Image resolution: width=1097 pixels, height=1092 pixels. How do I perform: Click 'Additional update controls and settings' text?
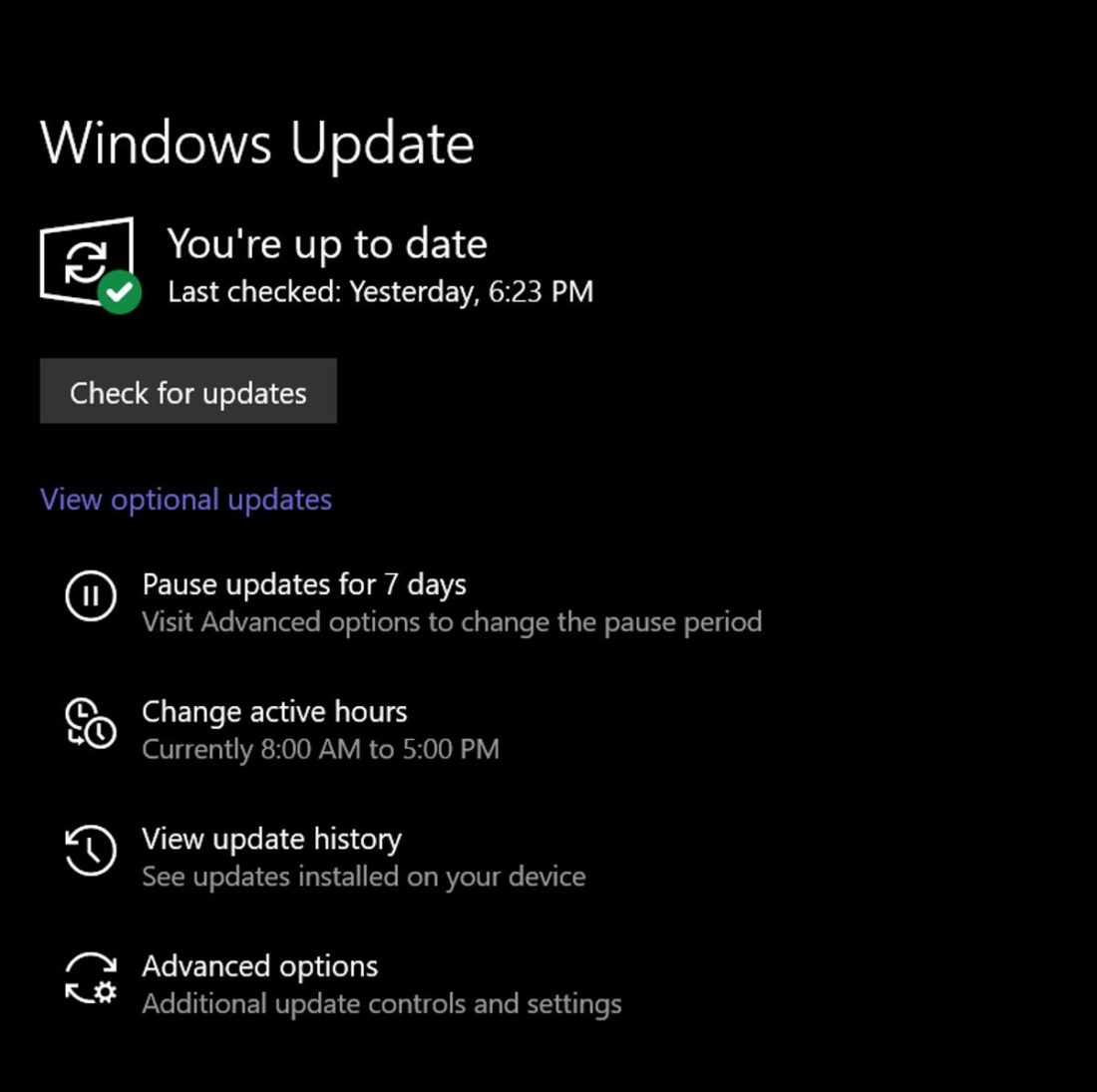coord(381,1004)
